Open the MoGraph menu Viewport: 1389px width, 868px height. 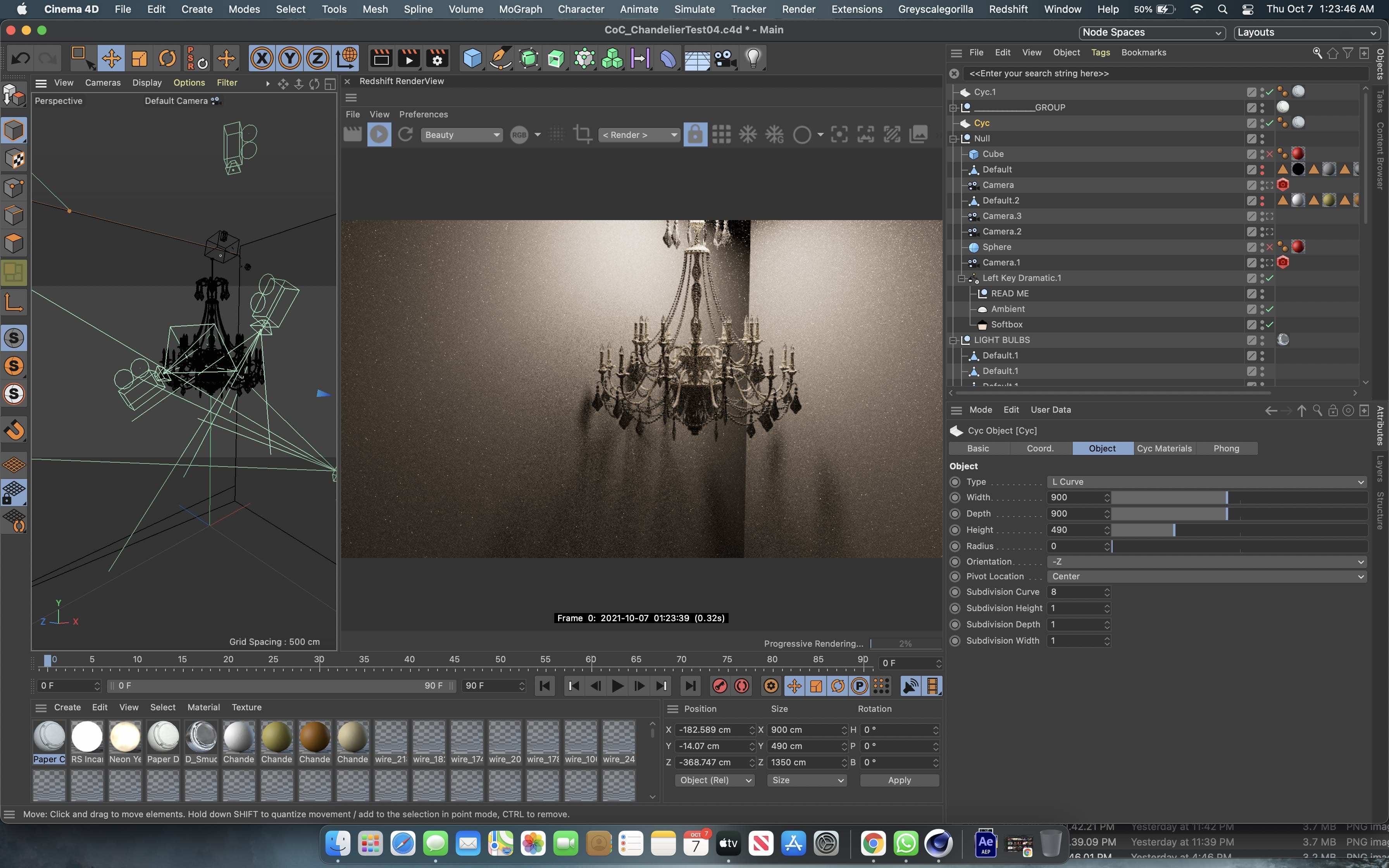pos(520,9)
